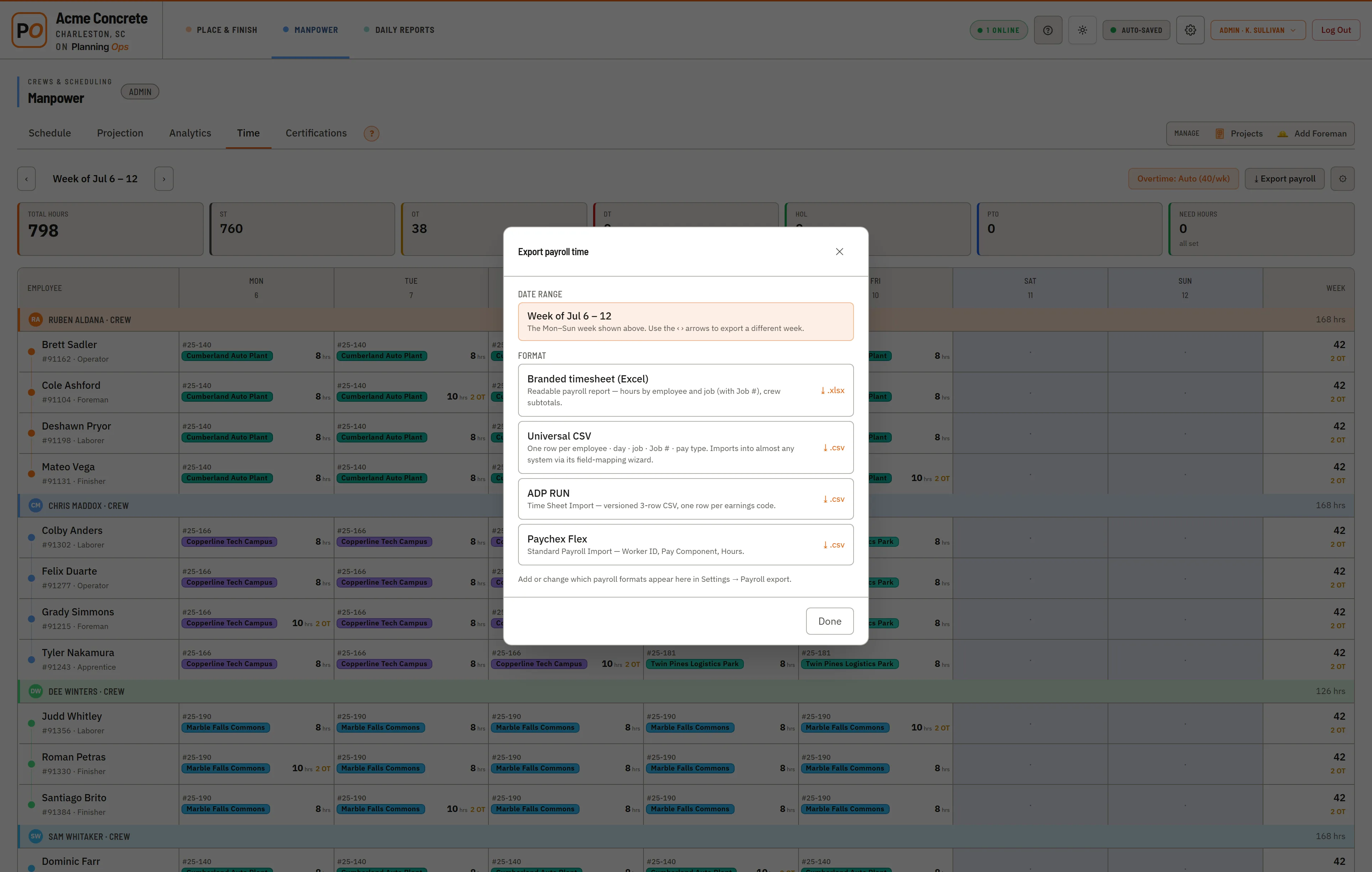The width and height of the screenshot is (1372, 872).
Task: Click the PO Acme Concrete logo
Action: [29, 30]
